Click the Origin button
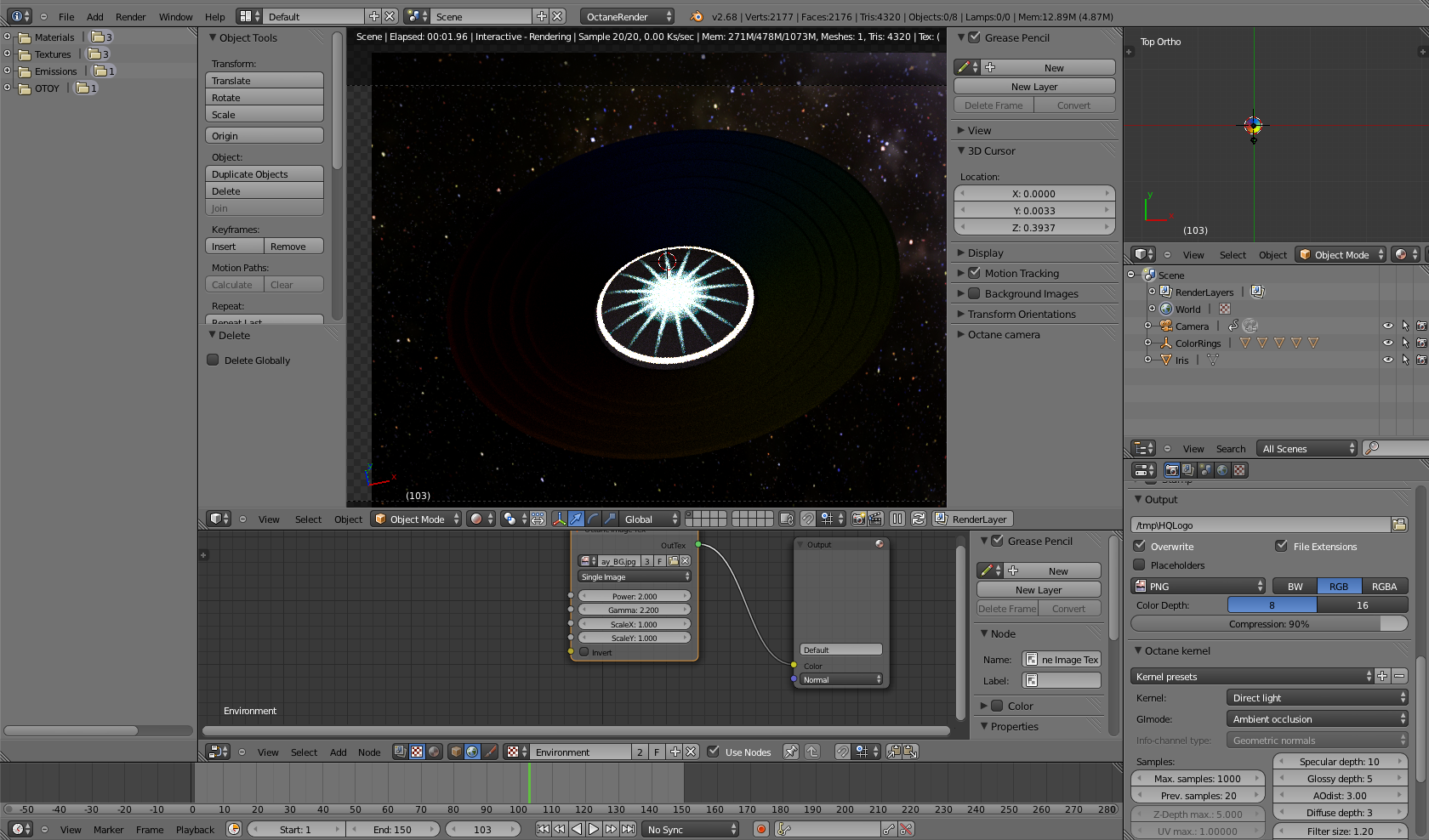The width and height of the screenshot is (1429, 840). pyautogui.click(x=265, y=135)
